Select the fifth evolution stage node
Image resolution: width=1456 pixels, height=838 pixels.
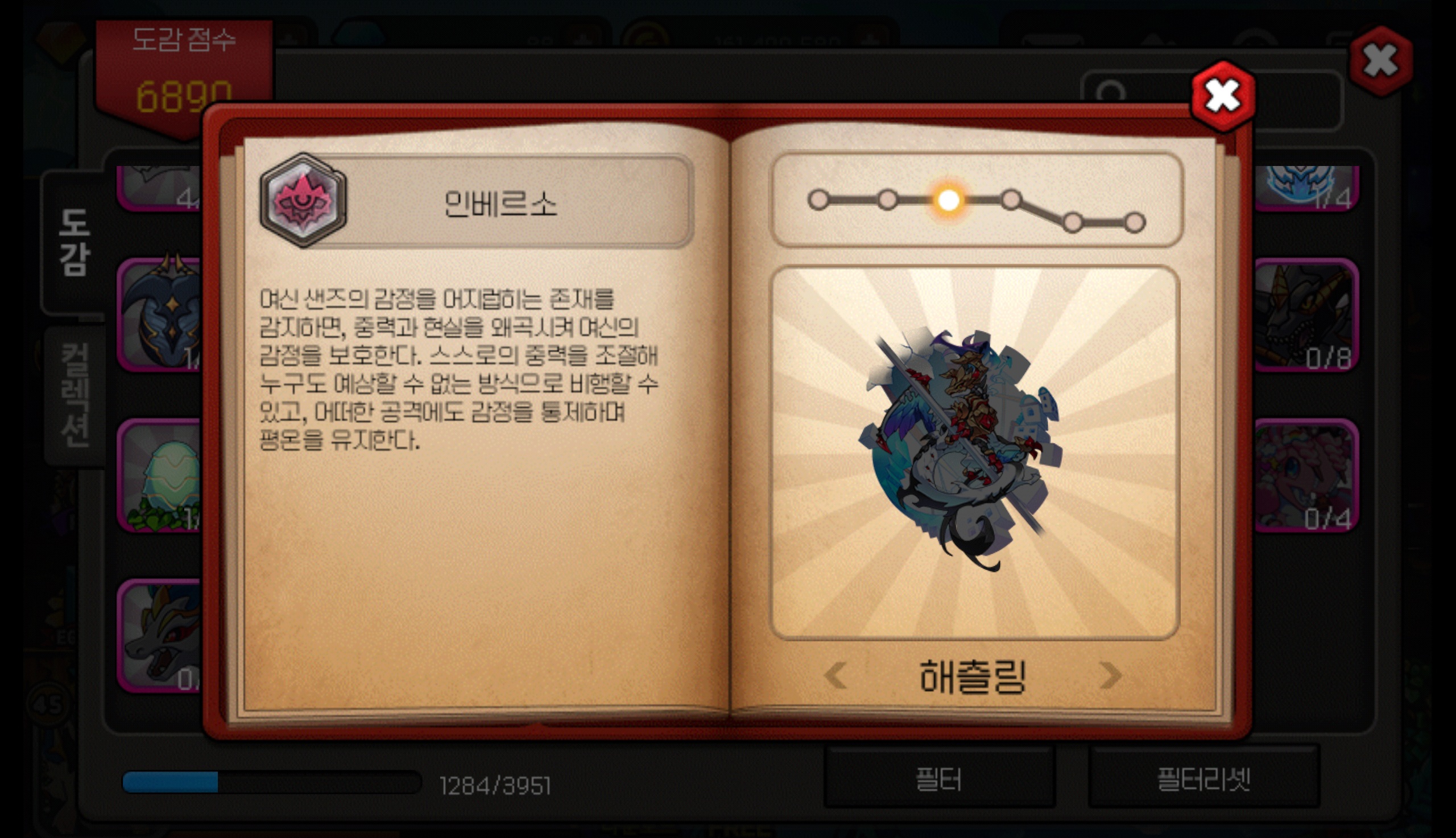1073,223
